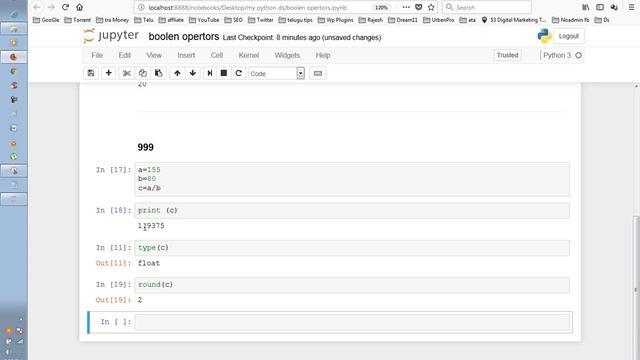Go to browser home page

click(80, 7)
